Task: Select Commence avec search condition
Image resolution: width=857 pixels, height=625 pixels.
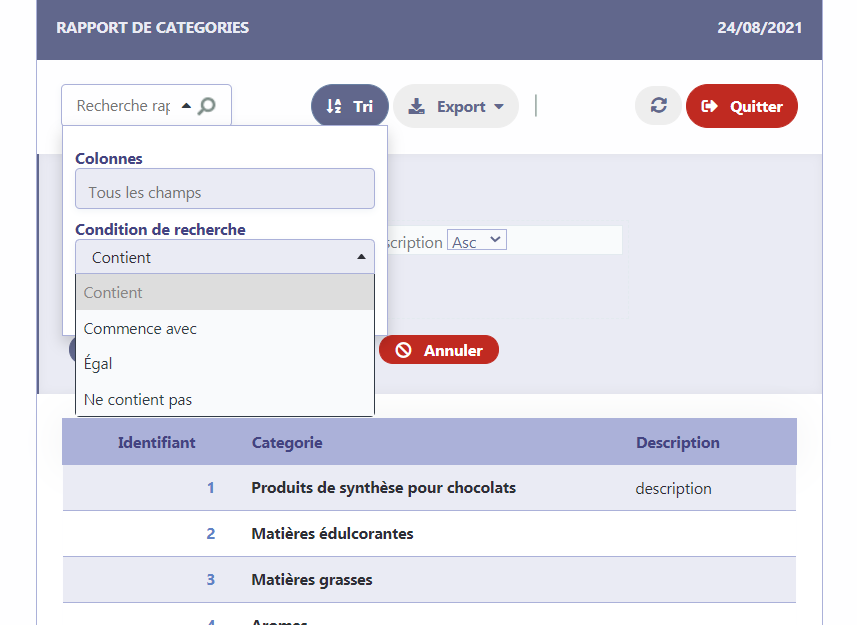Action: [225, 328]
